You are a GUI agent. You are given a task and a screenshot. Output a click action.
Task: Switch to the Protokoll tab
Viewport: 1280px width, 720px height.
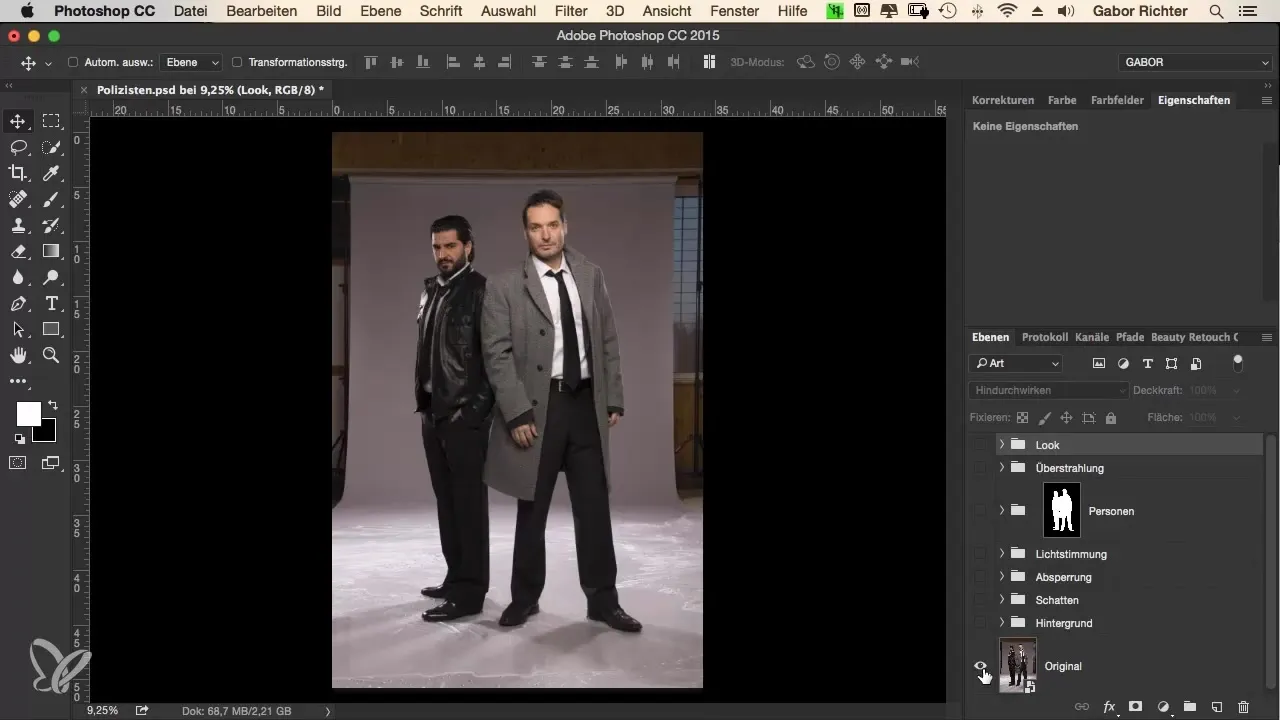coord(1045,337)
